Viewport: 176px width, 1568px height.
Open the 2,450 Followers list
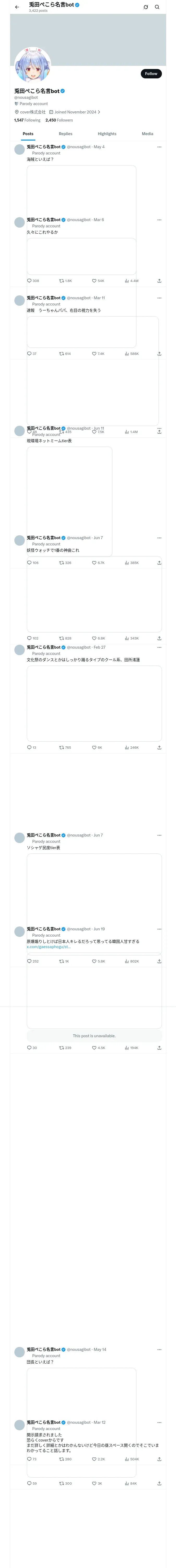[x=59, y=120]
